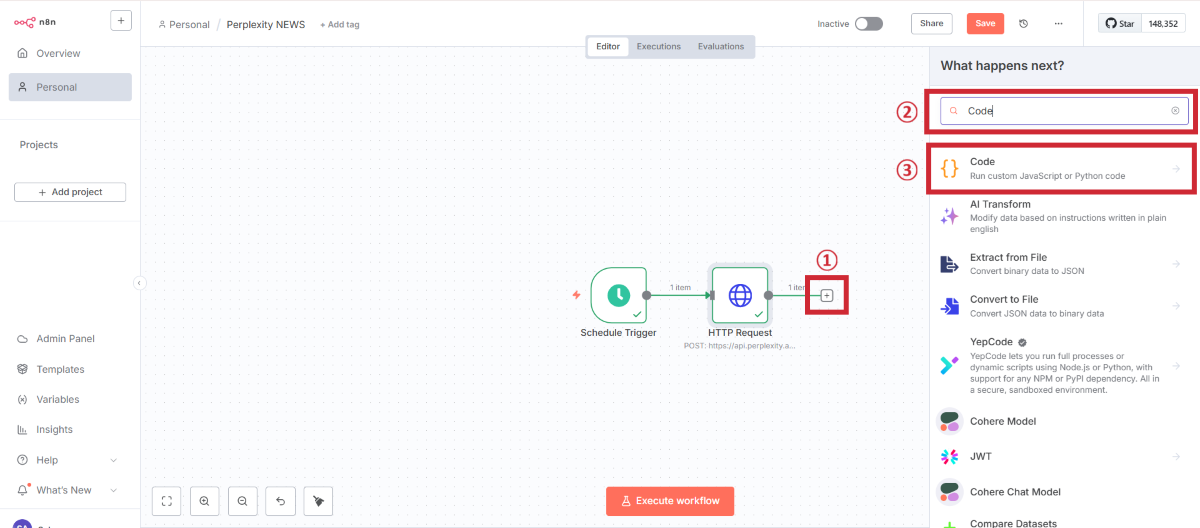Screen dimensions: 1200x528
Task: Click the Save button
Action: click(x=985, y=23)
